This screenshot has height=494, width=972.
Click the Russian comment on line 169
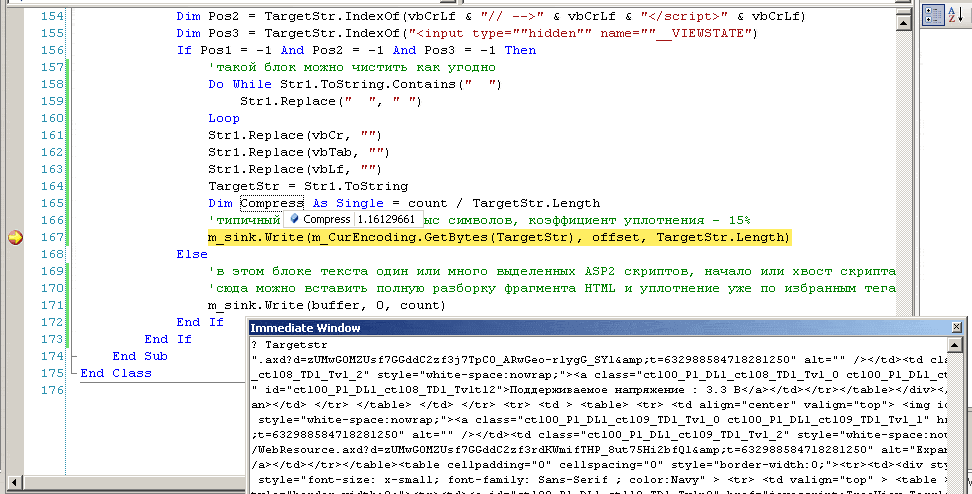(552, 271)
